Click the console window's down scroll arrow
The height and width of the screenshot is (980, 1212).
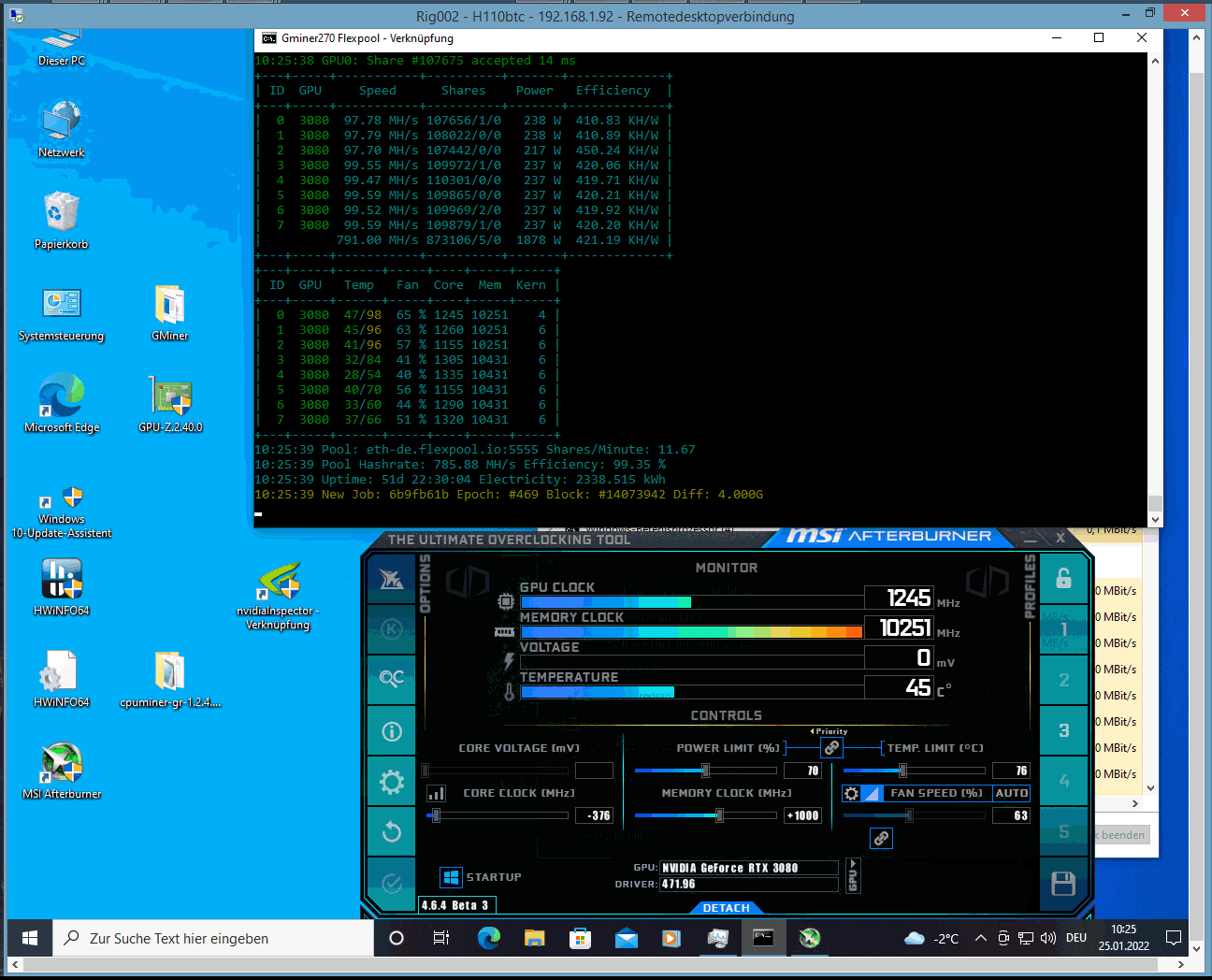pyautogui.click(x=1155, y=520)
